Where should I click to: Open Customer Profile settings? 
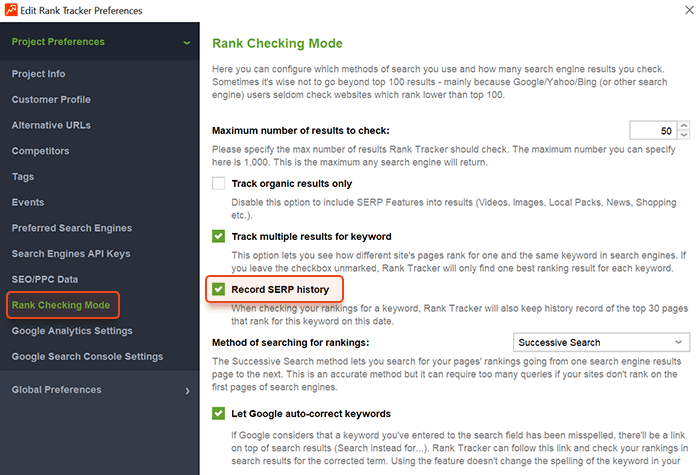(51, 100)
